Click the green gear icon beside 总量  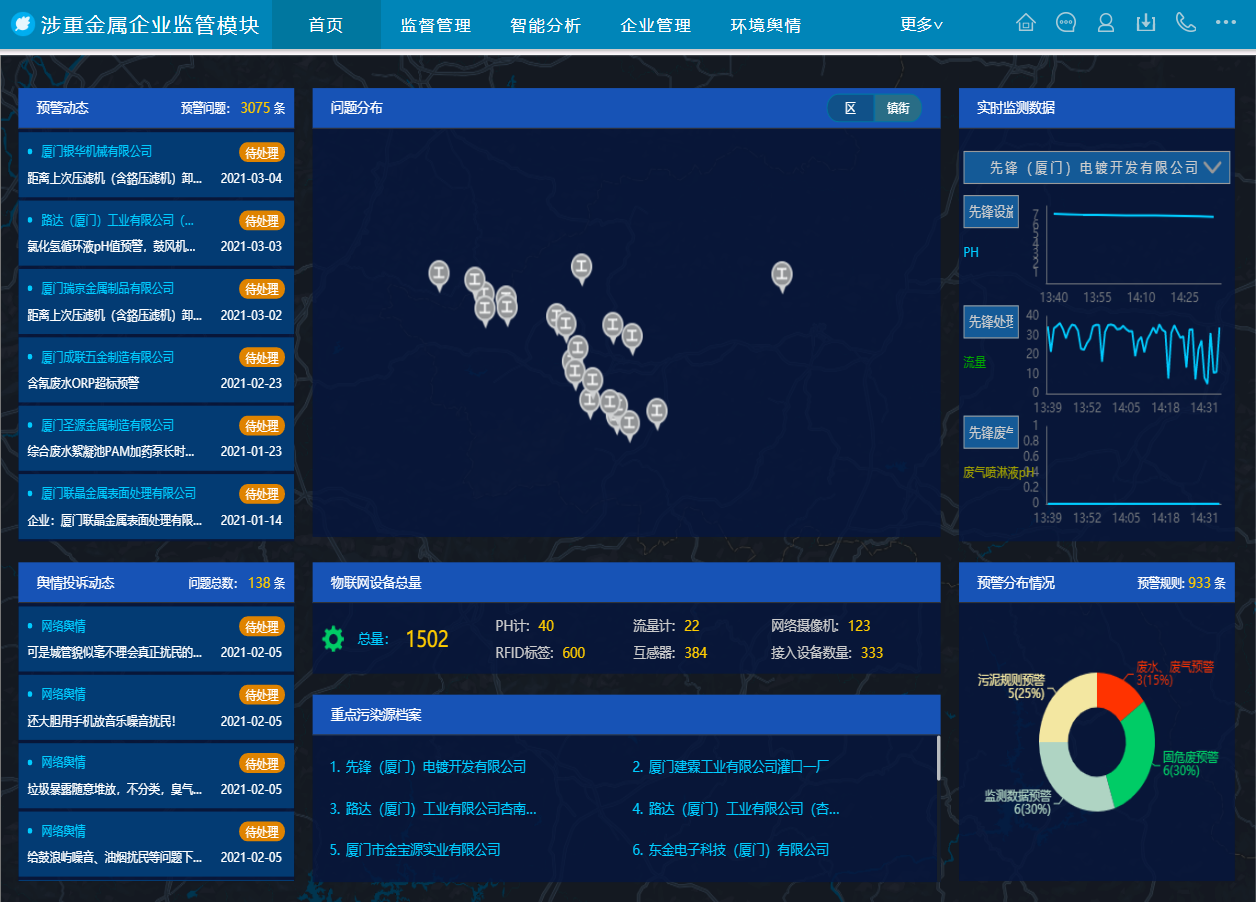click(333, 639)
